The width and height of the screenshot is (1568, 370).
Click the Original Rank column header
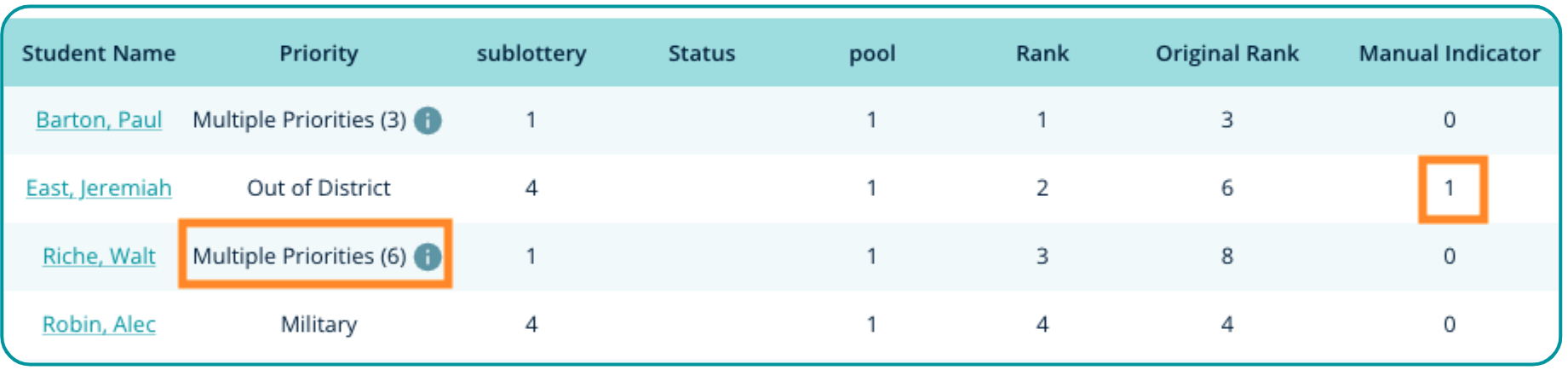pyautogui.click(x=1226, y=54)
